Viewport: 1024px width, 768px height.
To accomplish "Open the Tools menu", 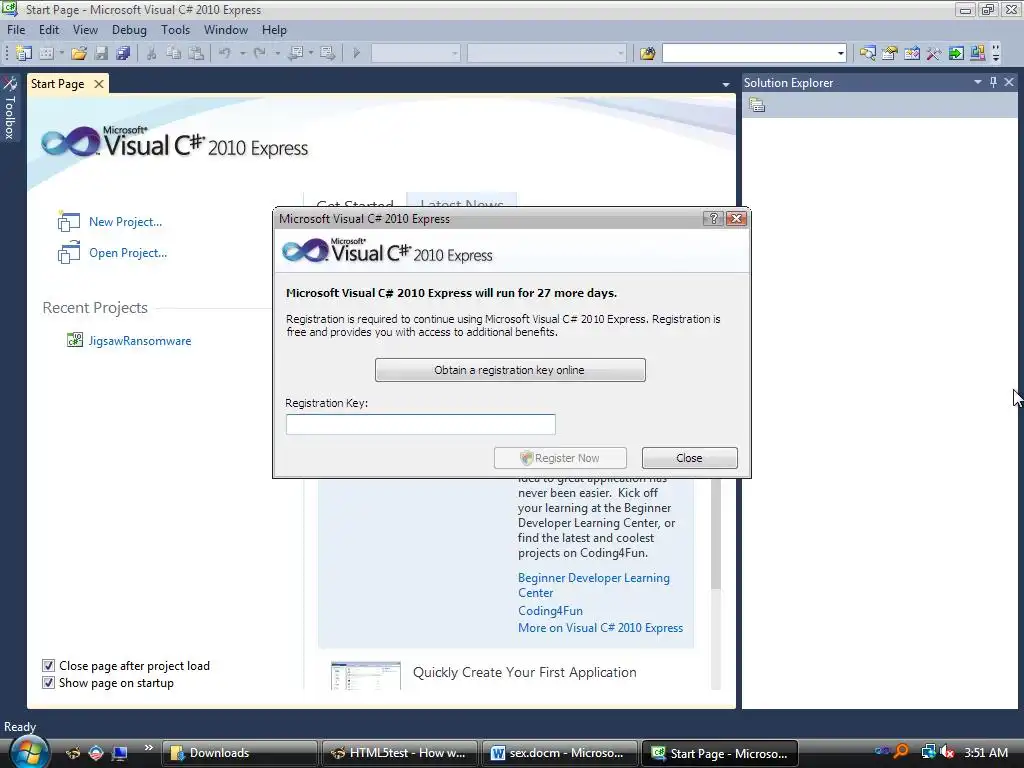I will pyautogui.click(x=175, y=29).
